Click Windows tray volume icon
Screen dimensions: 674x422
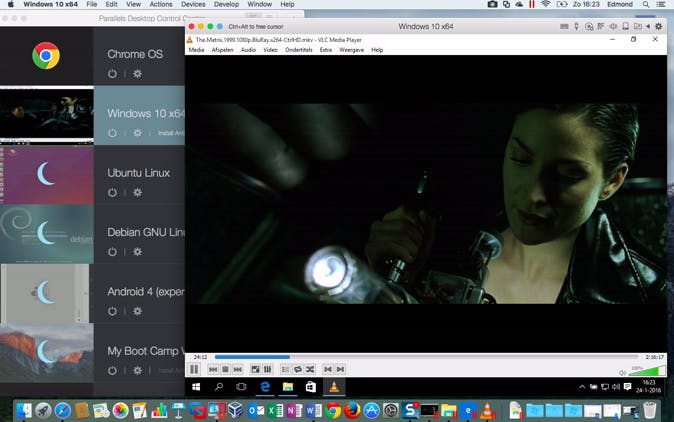pyautogui.click(x=616, y=387)
